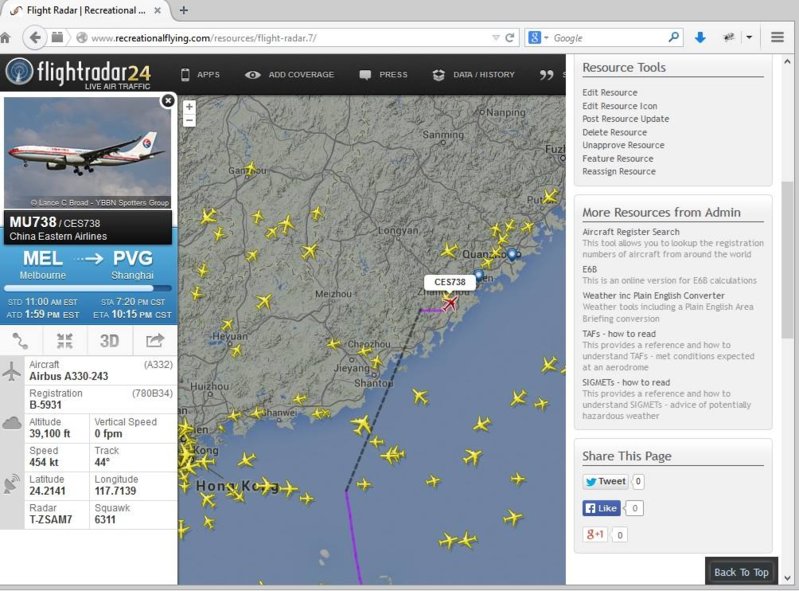Close the MU738 flight info panel
This screenshot has height=591, width=799.
[x=168, y=101]
